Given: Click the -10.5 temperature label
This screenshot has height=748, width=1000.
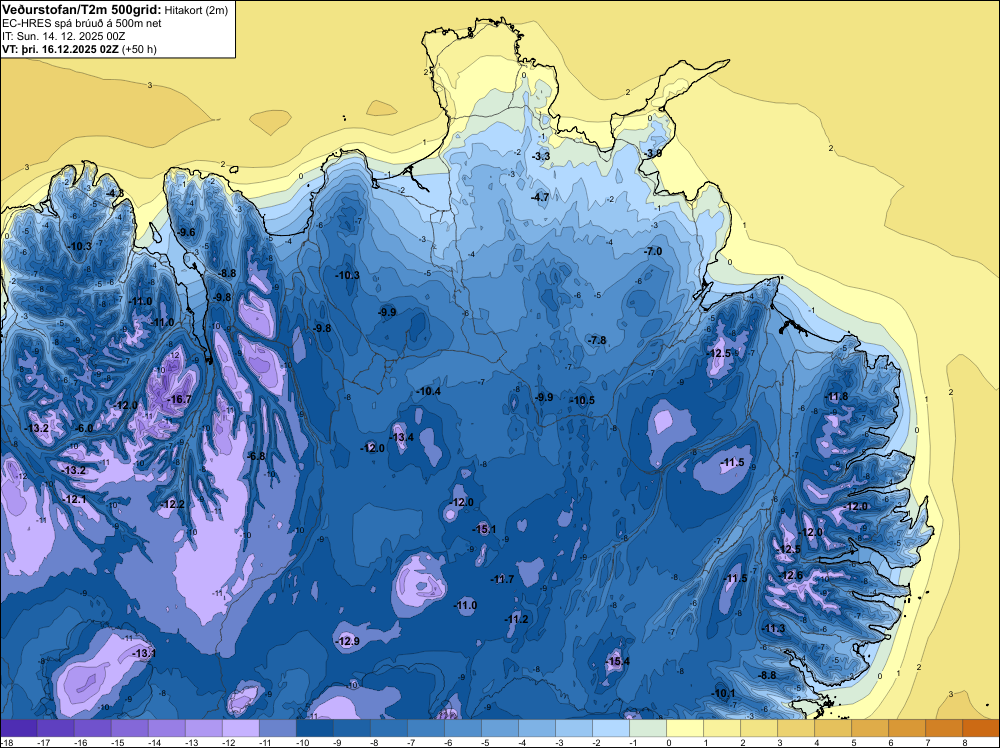Looking at the screenshot, I should (x=582, y=400).
